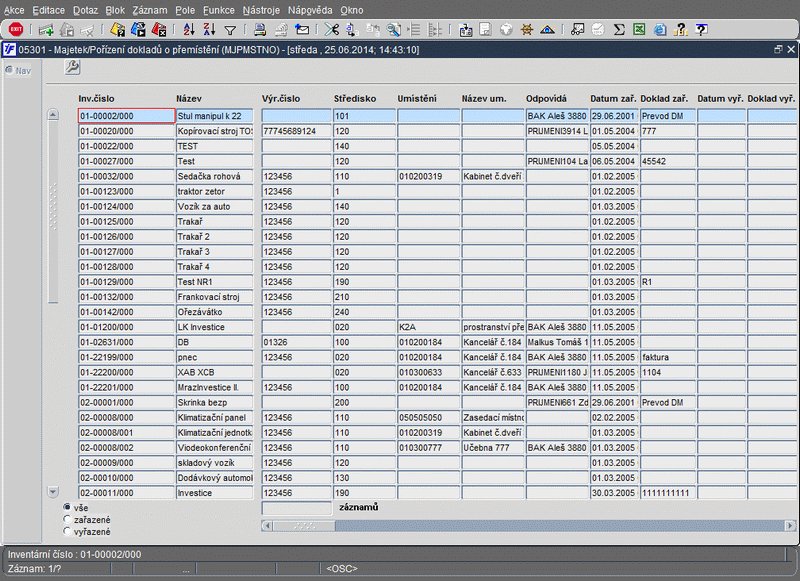This screenshot has height=581, width=800.
Task: Click the Sum (sigma) toolbar icon
Action: (x=619, y=29)
